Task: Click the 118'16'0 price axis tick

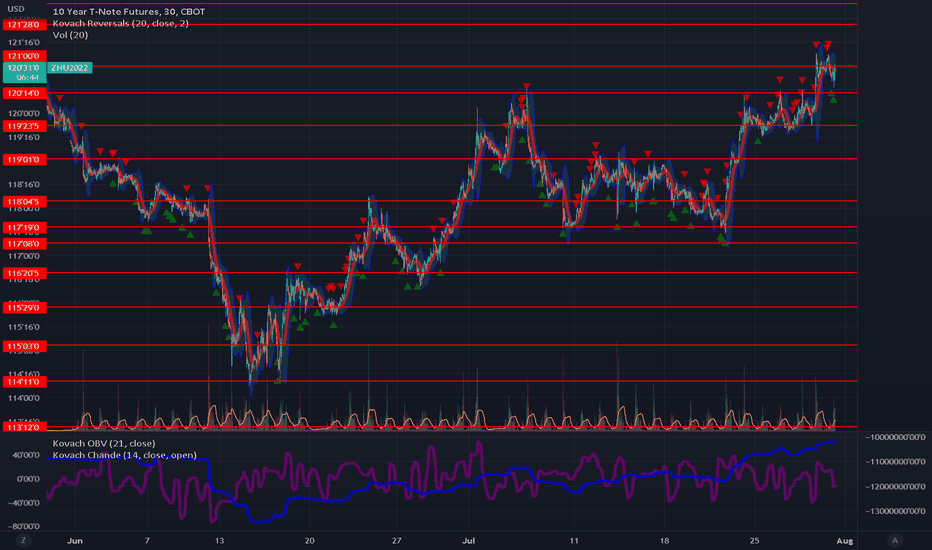Action: [24, 184]
